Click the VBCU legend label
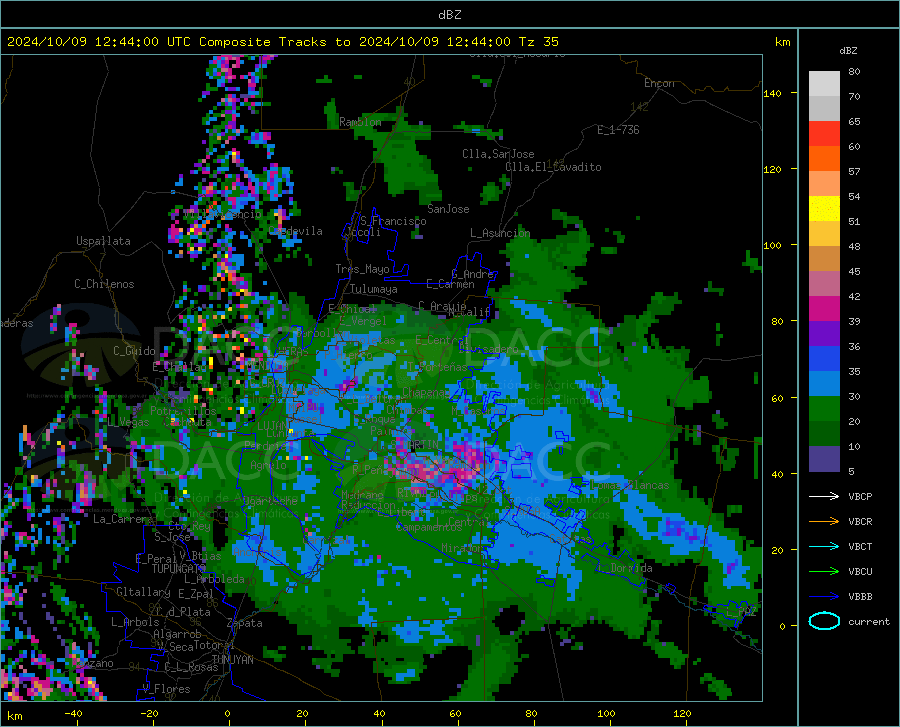Viewport: 900px width, 727px height. tap(860, 572)
